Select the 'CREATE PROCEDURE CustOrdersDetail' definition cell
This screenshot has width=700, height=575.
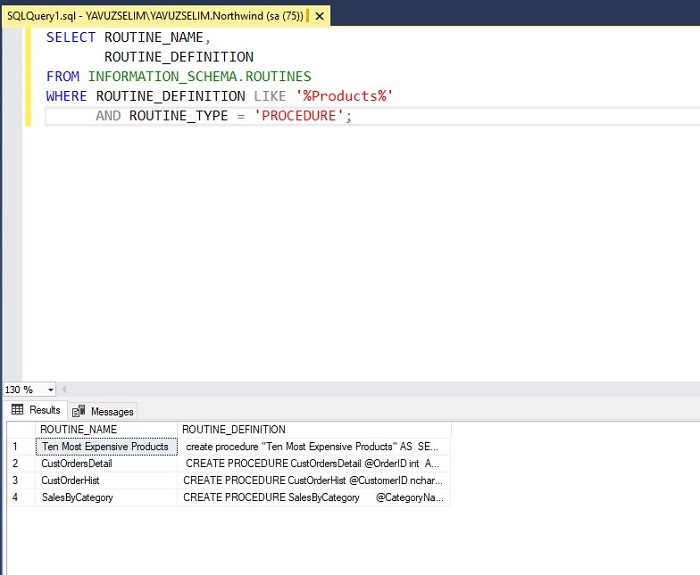(314, 463)
